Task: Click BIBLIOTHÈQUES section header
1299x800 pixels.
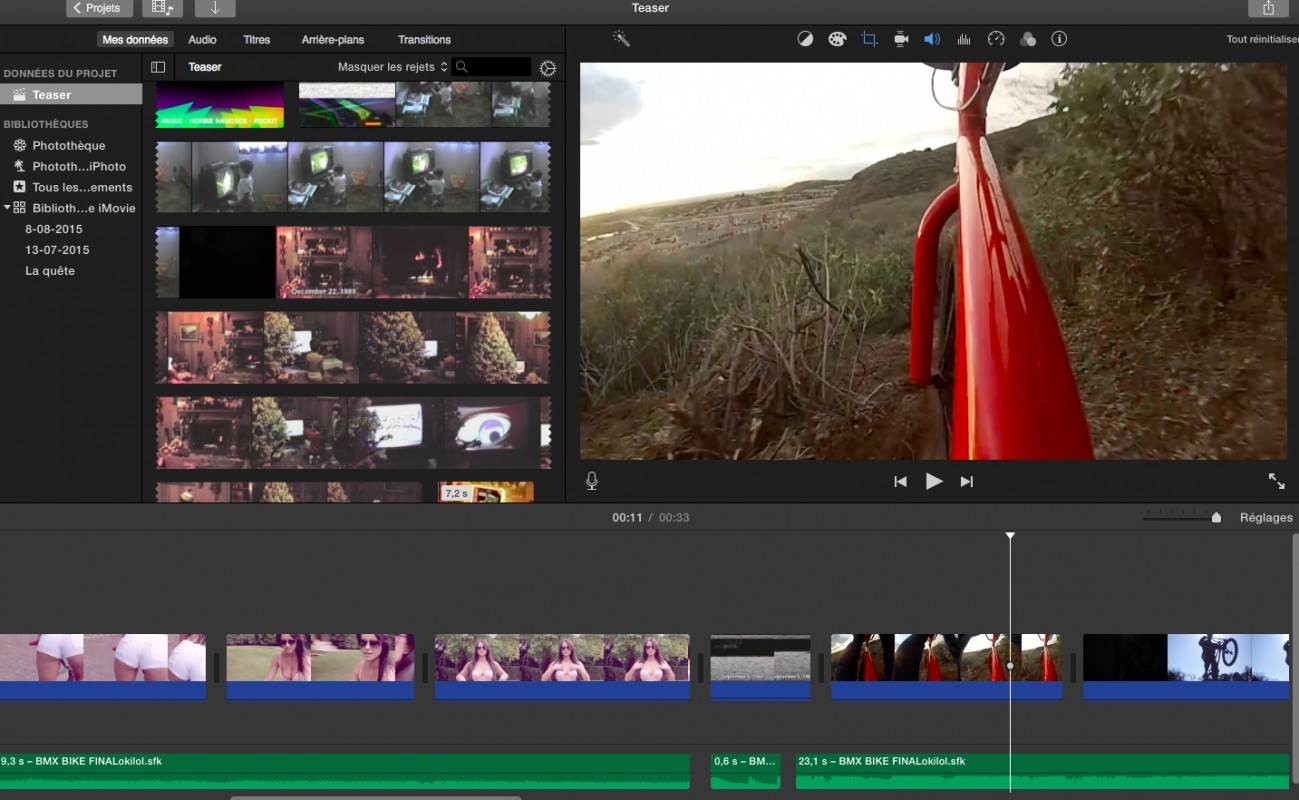Action: click(x=46, y=125)
